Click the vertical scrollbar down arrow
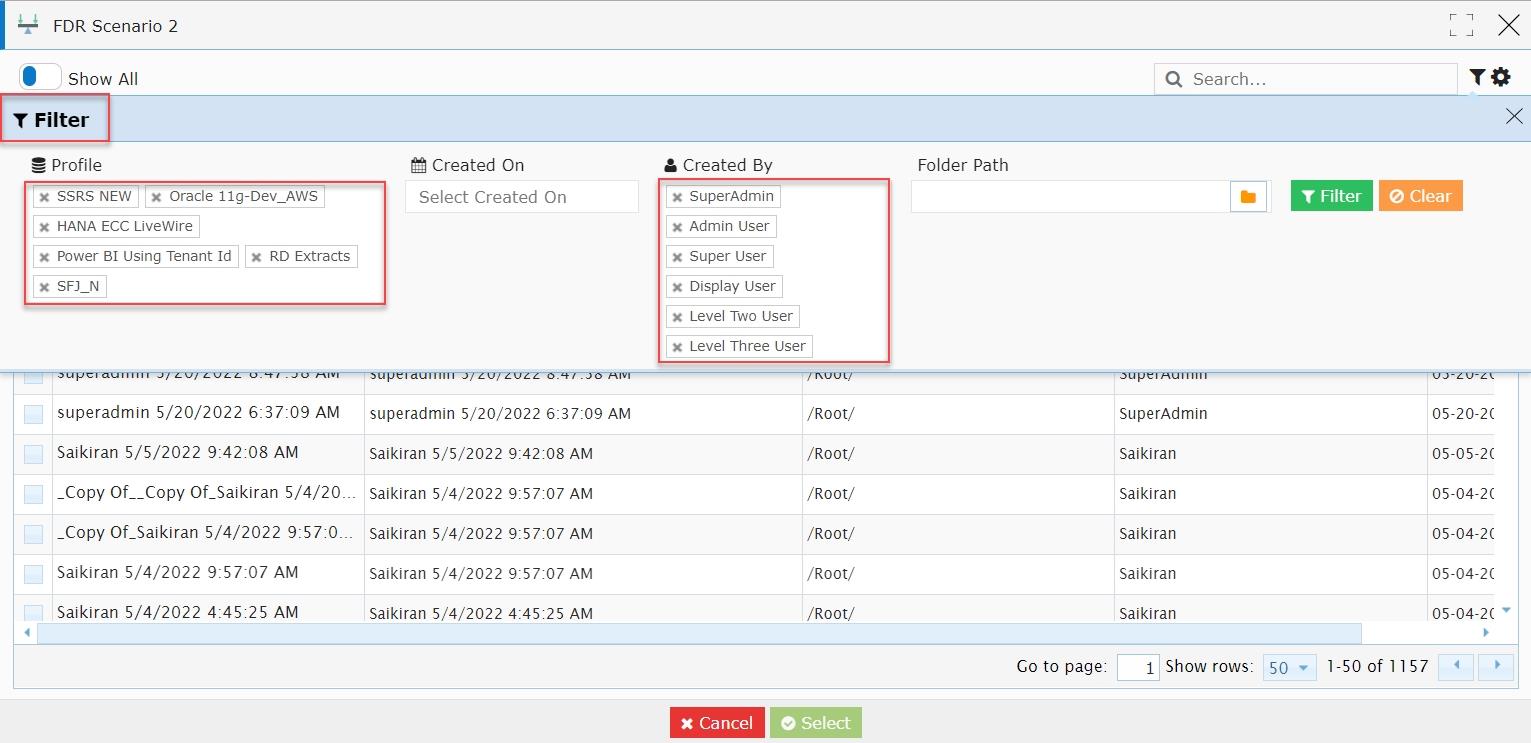Screen dimensions: 1531x743 point(1507,610)
